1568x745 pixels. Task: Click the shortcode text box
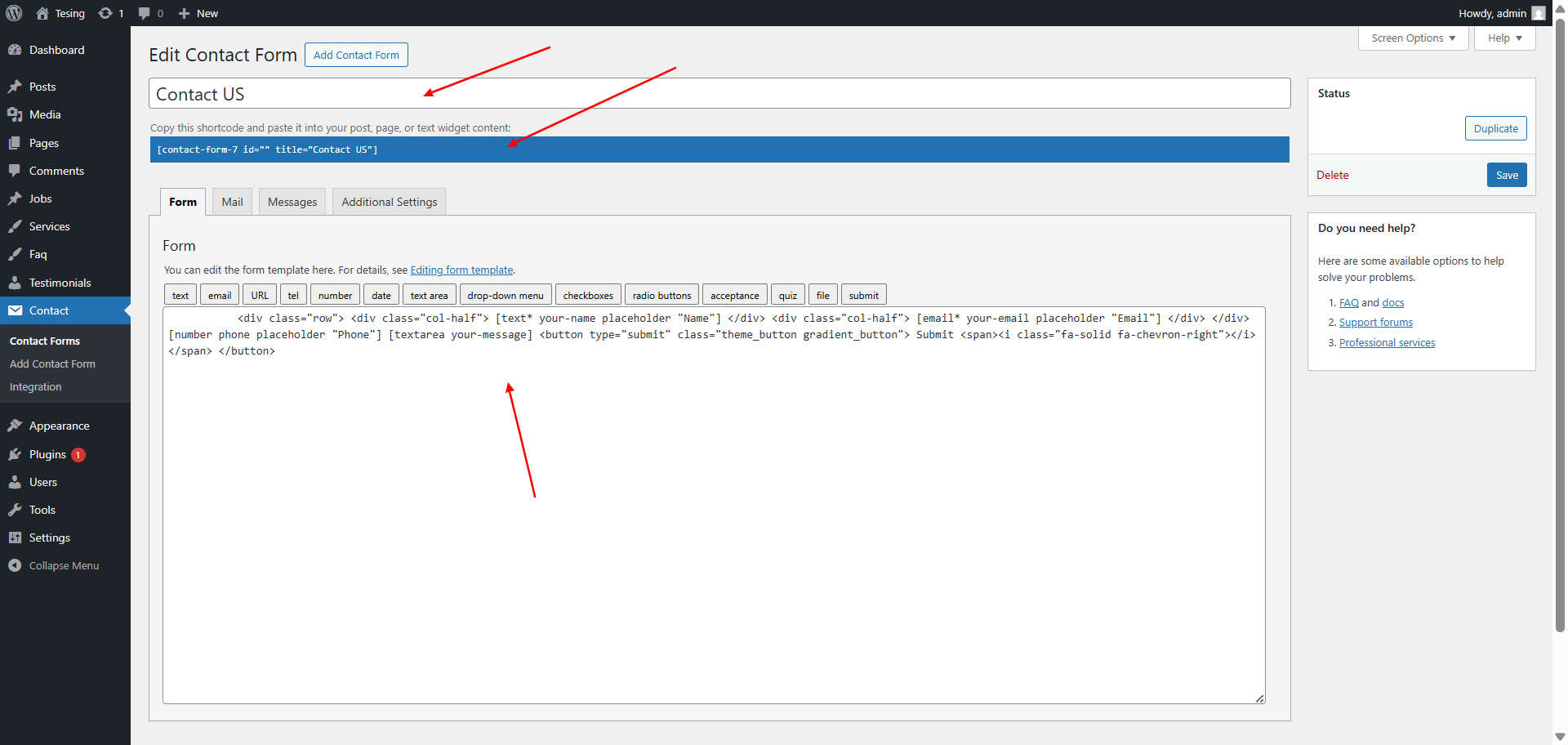coord(719,149)
